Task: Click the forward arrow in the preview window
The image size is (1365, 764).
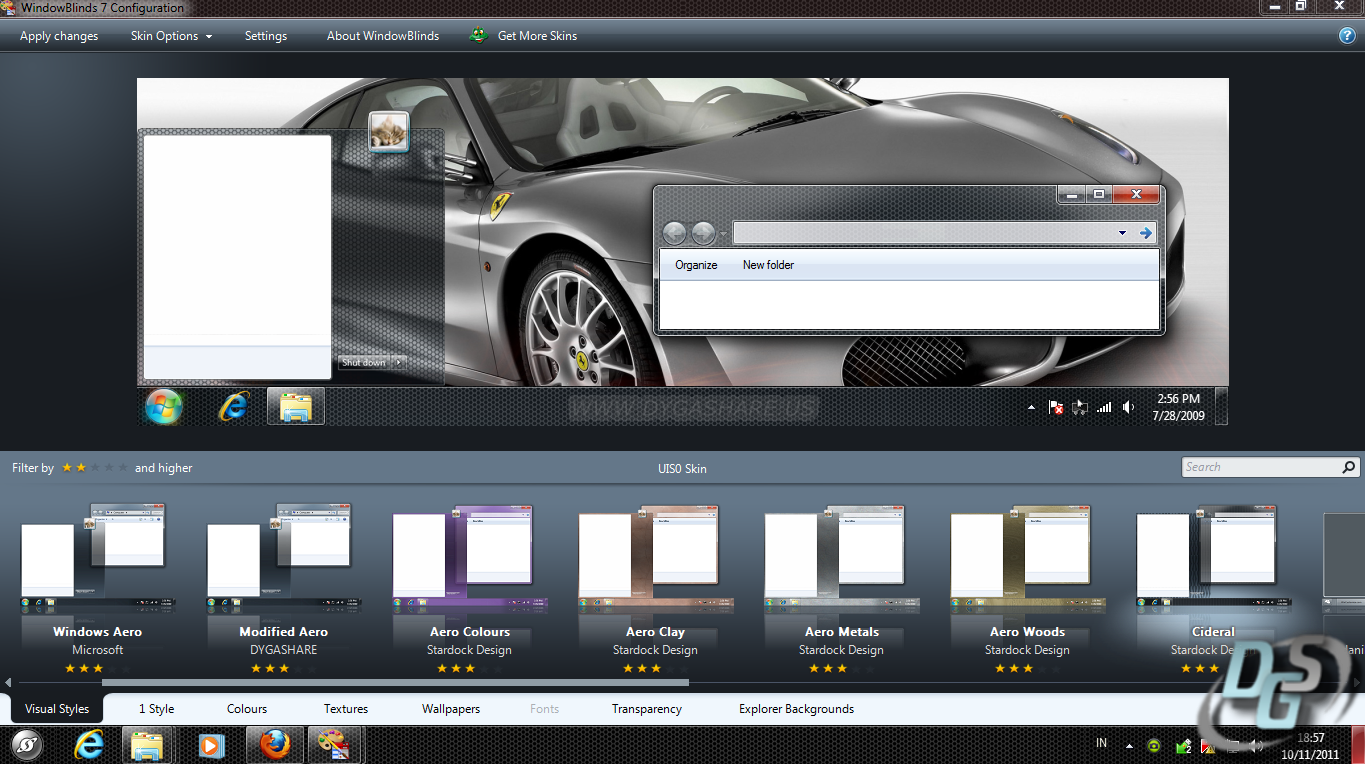Action: [x=703, y=233]
